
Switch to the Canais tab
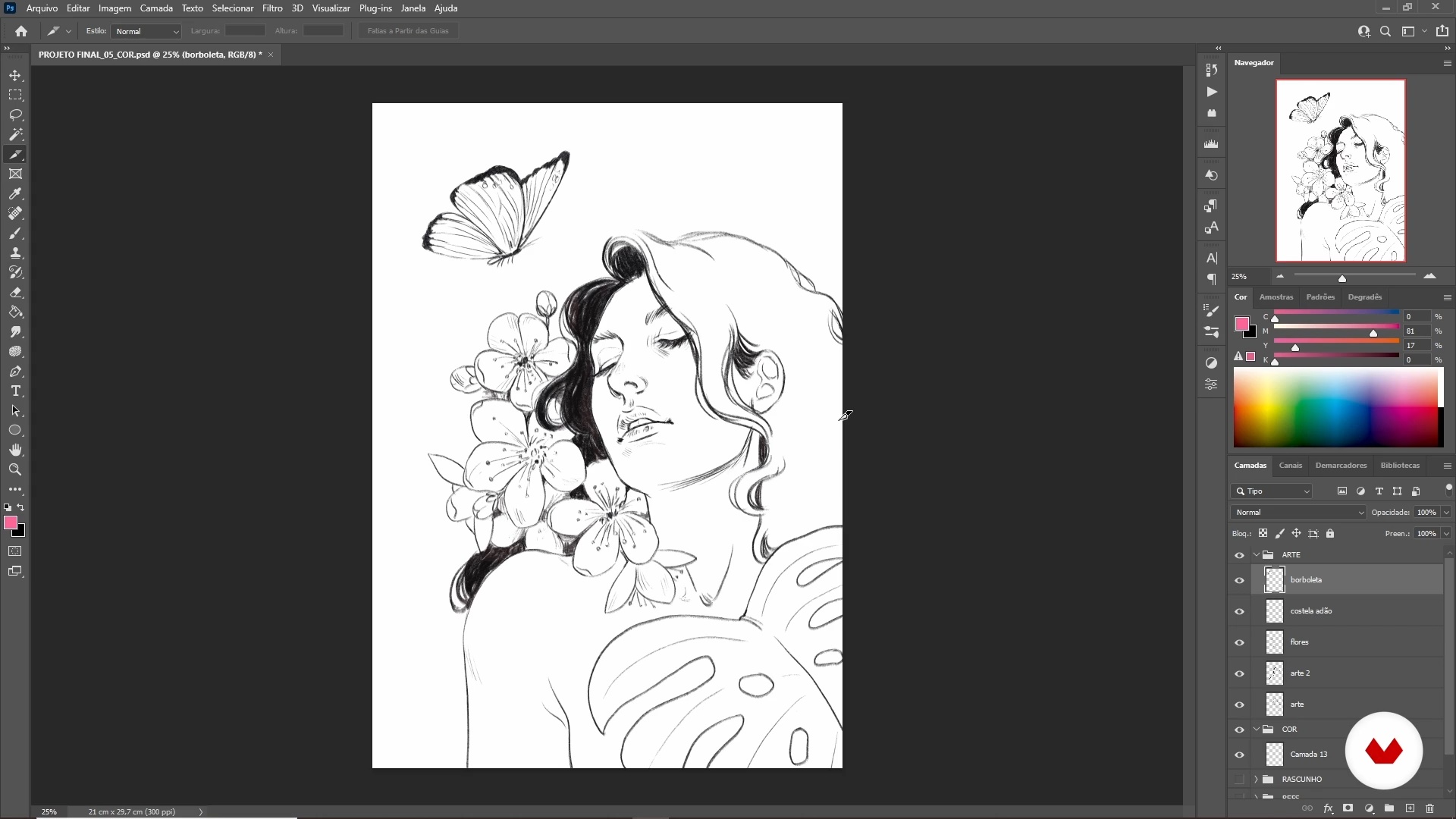coord(1290,466)
